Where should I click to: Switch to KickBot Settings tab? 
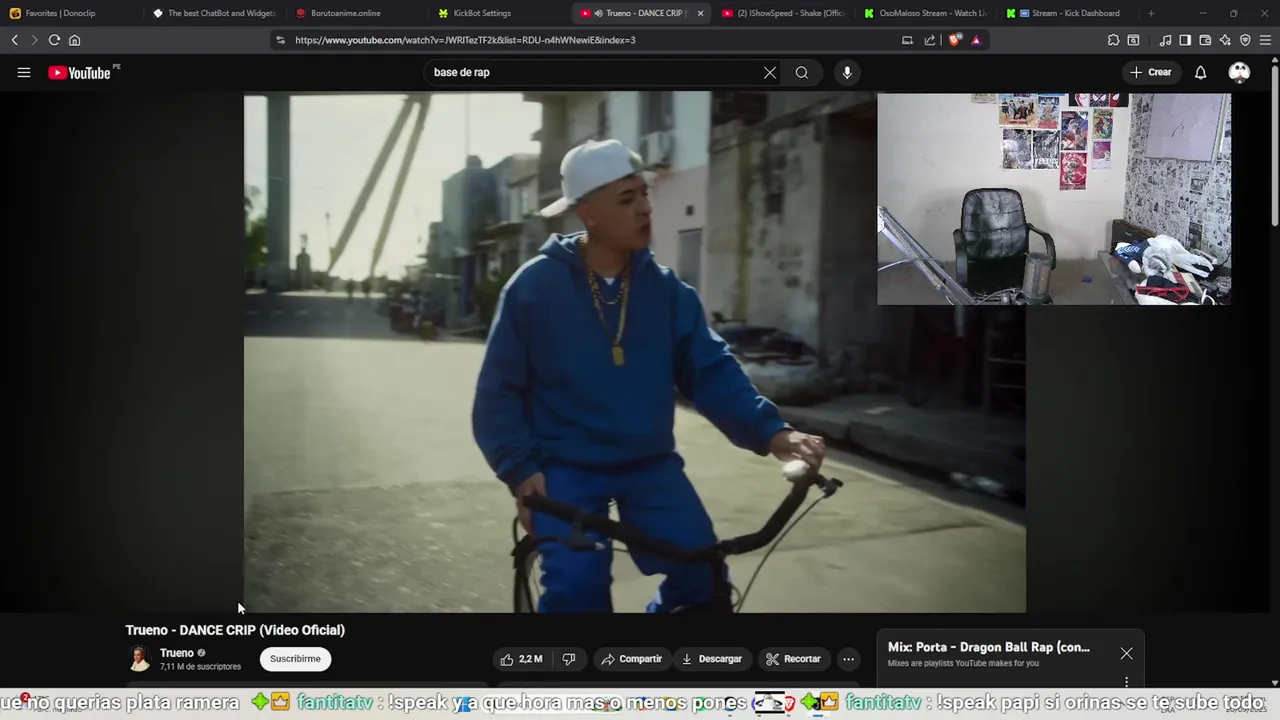click(500, 13)
